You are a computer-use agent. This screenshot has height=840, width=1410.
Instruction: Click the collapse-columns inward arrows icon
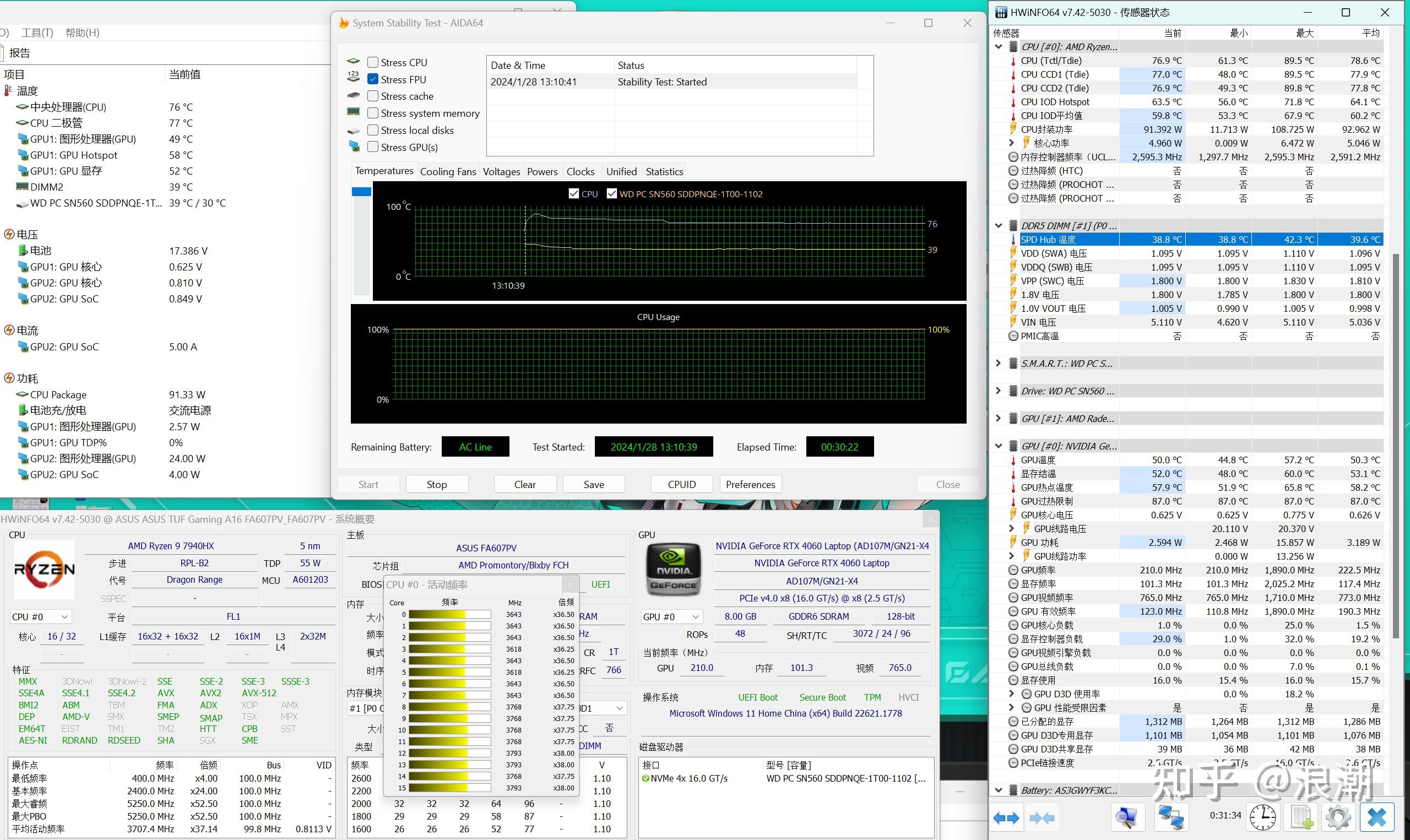pos(1042,817)
